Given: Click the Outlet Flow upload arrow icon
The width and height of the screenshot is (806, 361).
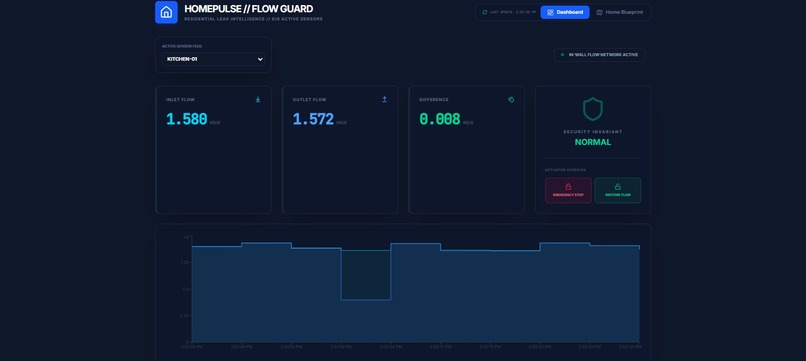Looking at the screenshot, I should tap(384, 100).
